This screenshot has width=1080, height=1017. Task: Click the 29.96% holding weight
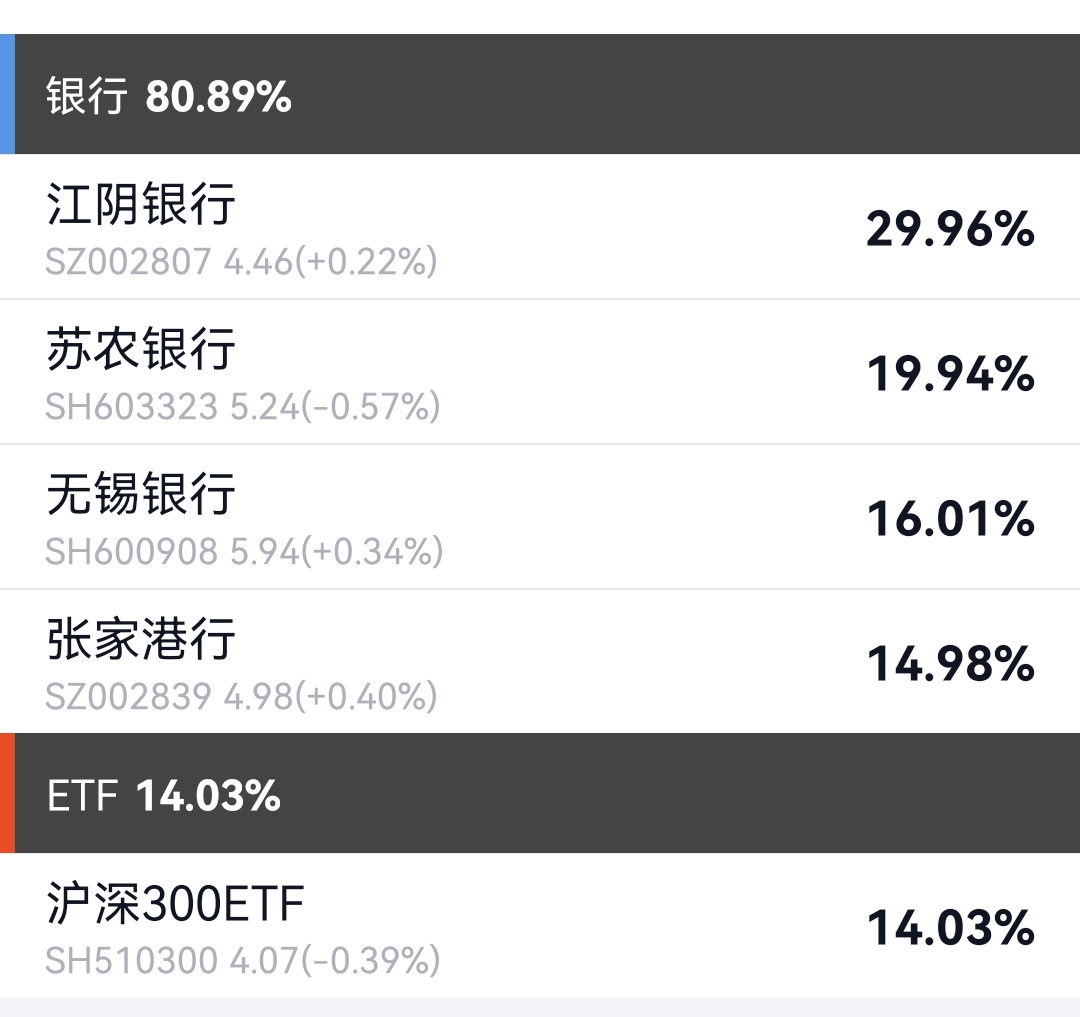950,230
